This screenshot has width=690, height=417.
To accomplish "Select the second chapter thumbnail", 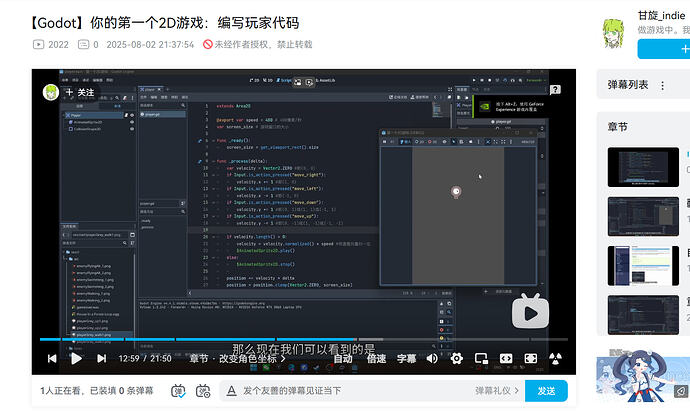I will coord(643,216).
